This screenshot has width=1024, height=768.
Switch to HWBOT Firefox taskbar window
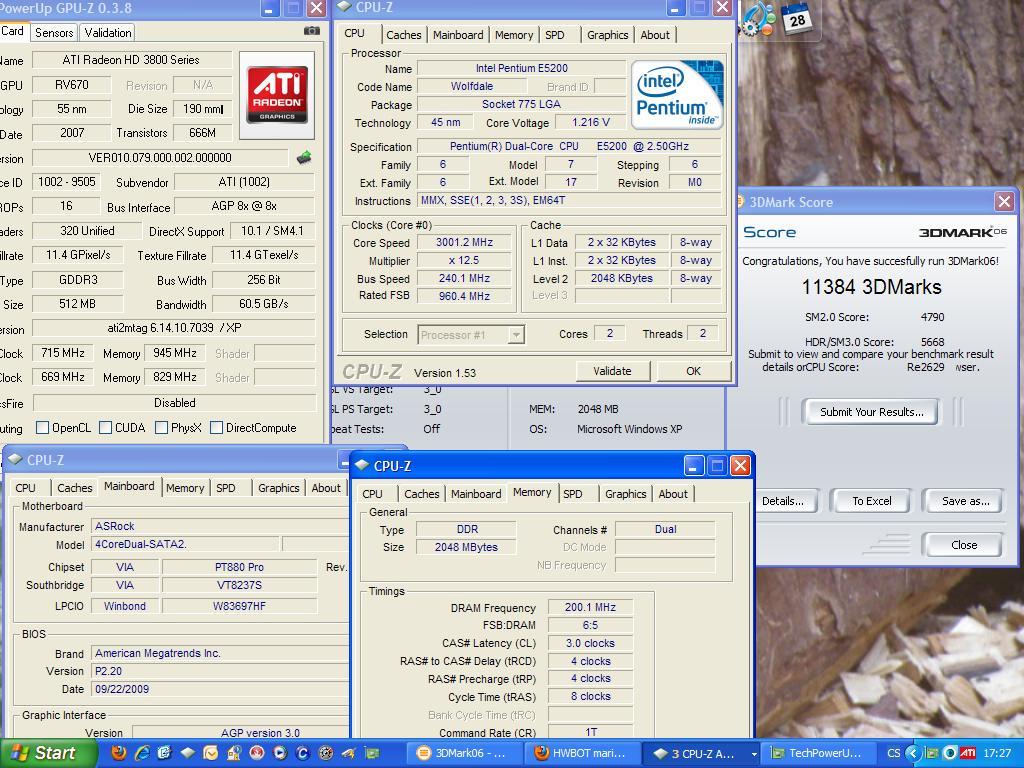point(581,754)
